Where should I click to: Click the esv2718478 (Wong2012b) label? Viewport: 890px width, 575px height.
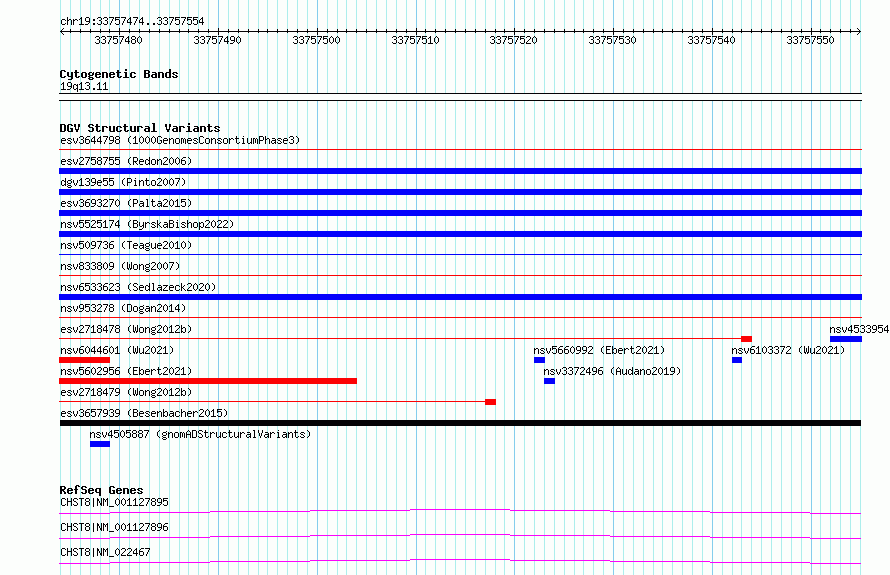point(126,329)
